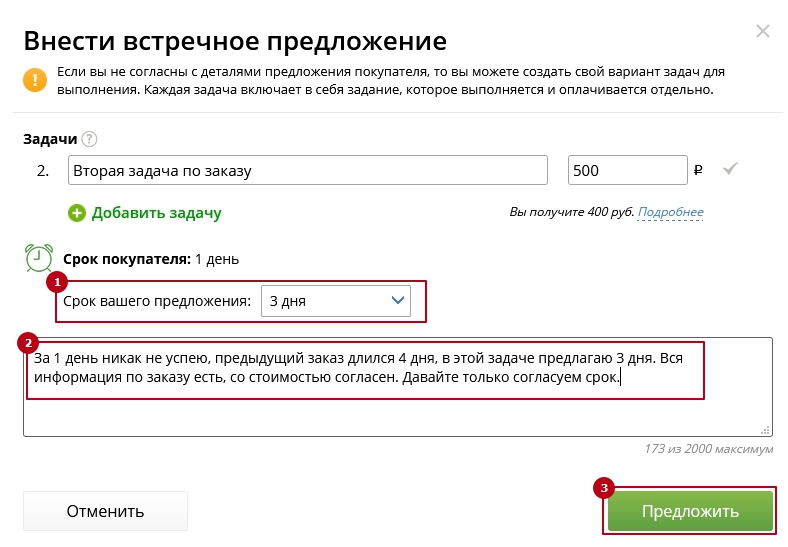The height and width of the screenshot is (547, 788).
Task: Click the ruble currency symbol after price
Action: point(698,170)
